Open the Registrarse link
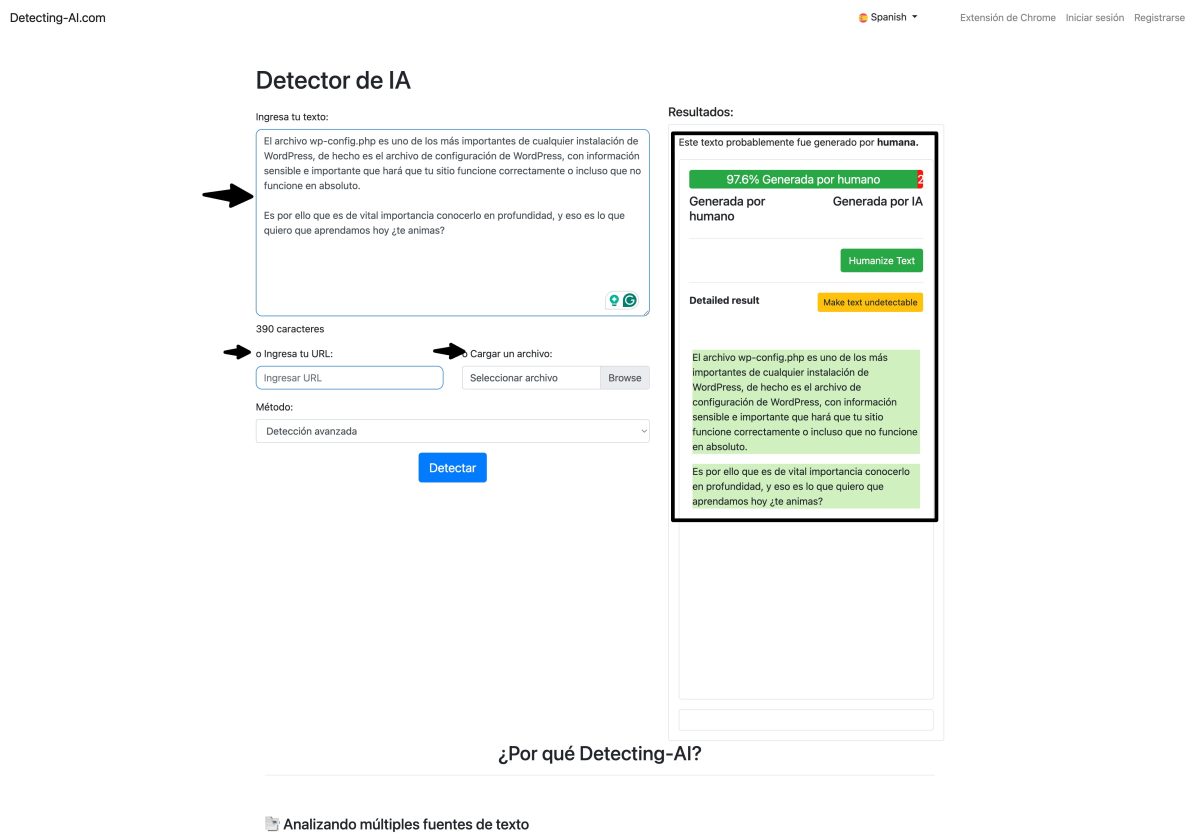 tap(1159, 17)
